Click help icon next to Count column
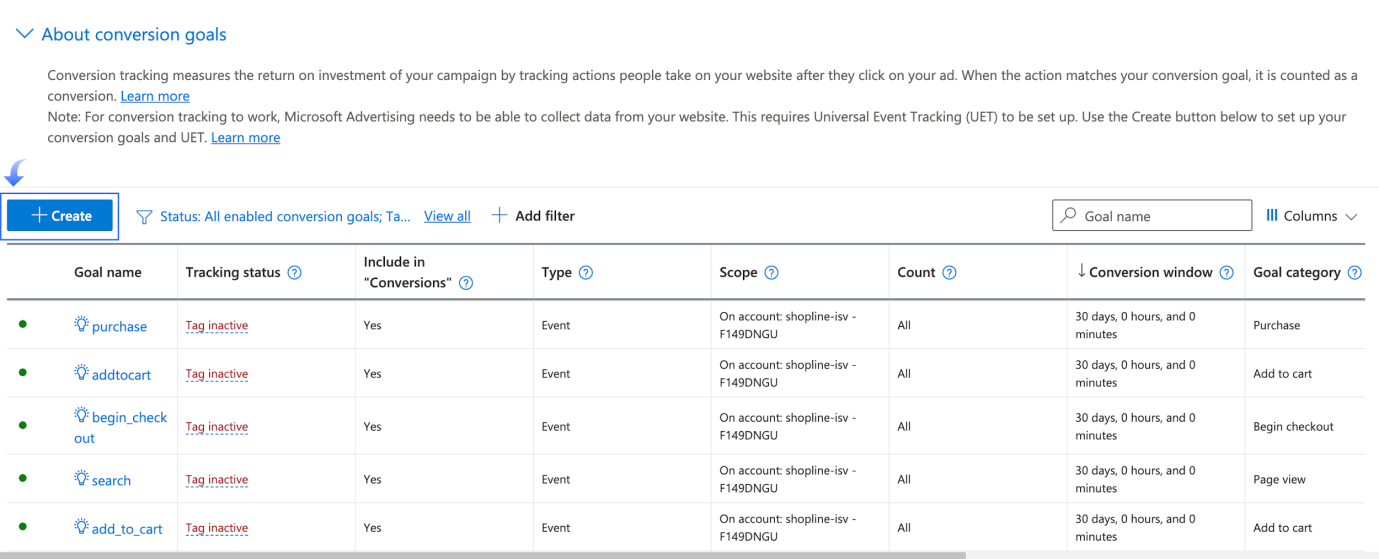The image size is (1379, 559). tap(949, 273)
